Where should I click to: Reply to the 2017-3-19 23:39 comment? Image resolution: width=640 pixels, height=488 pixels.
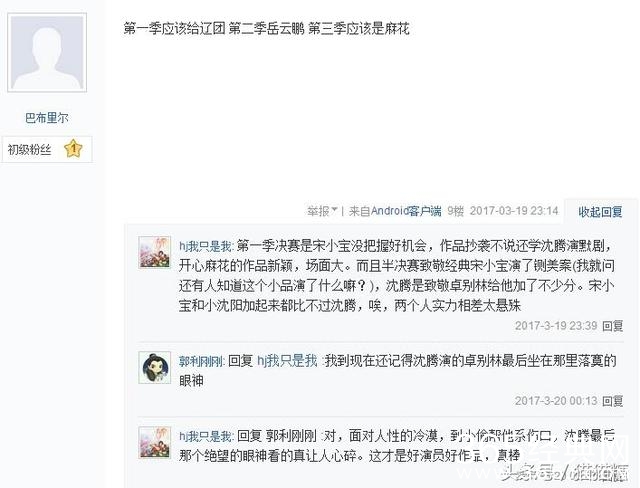click(613, 326)
